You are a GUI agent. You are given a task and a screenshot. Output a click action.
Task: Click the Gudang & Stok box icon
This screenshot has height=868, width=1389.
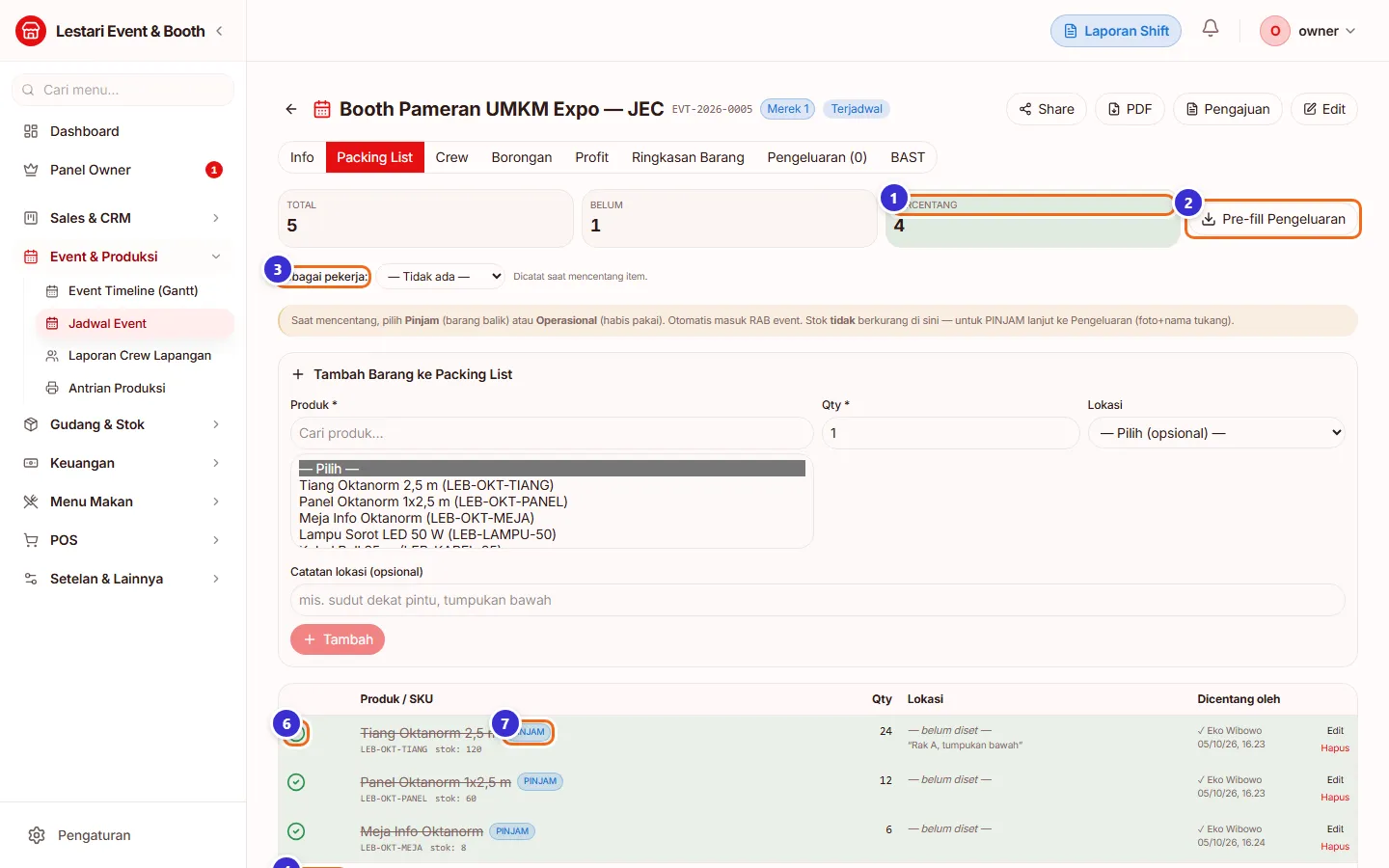(x=31, y=424)
